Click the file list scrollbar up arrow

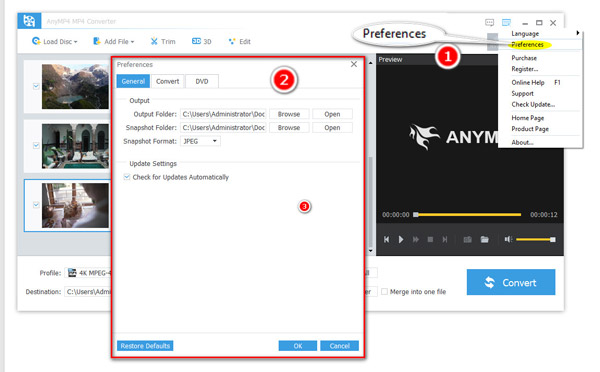click(370, 63)
